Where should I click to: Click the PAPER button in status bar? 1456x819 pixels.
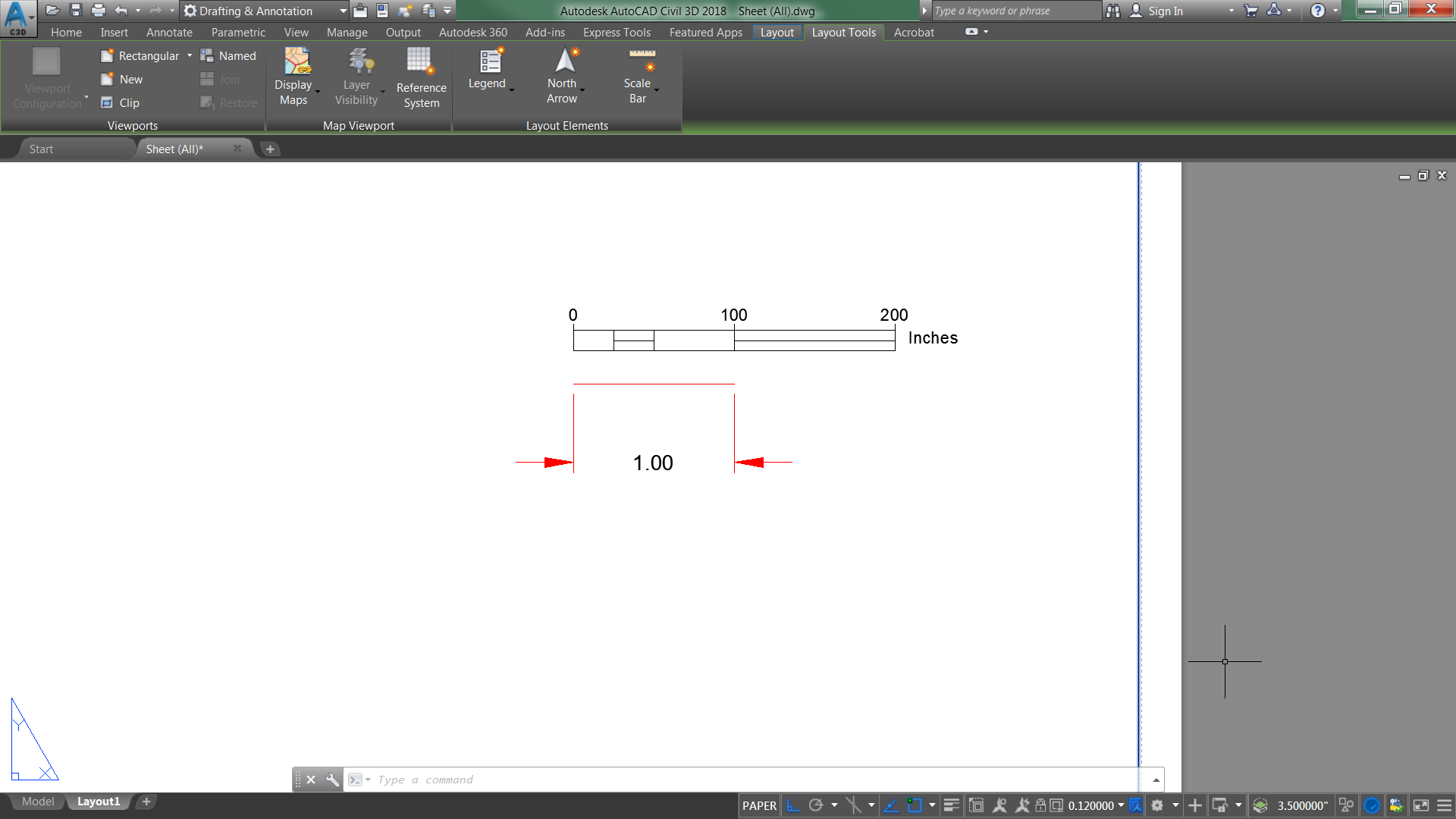759,805
